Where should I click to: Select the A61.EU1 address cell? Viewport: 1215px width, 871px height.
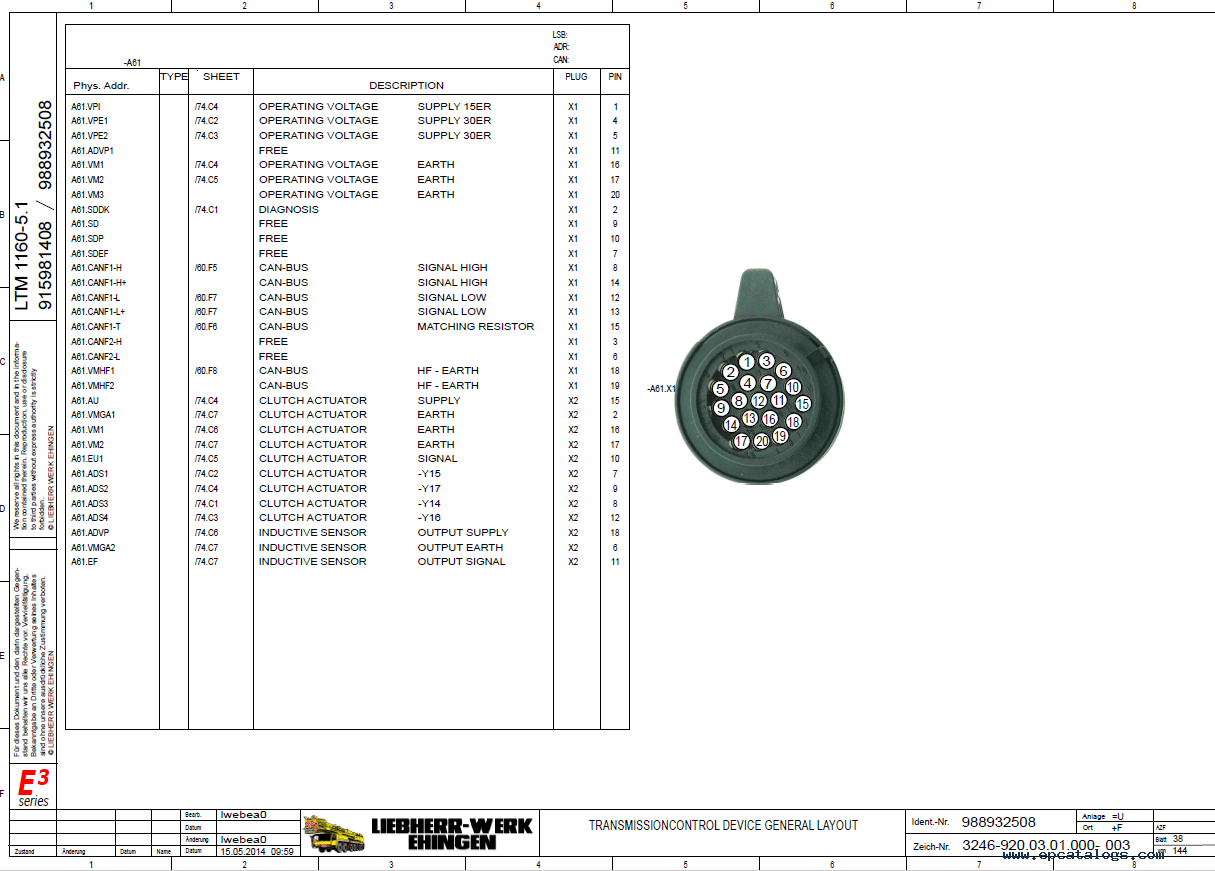click(x=87, y=459)
